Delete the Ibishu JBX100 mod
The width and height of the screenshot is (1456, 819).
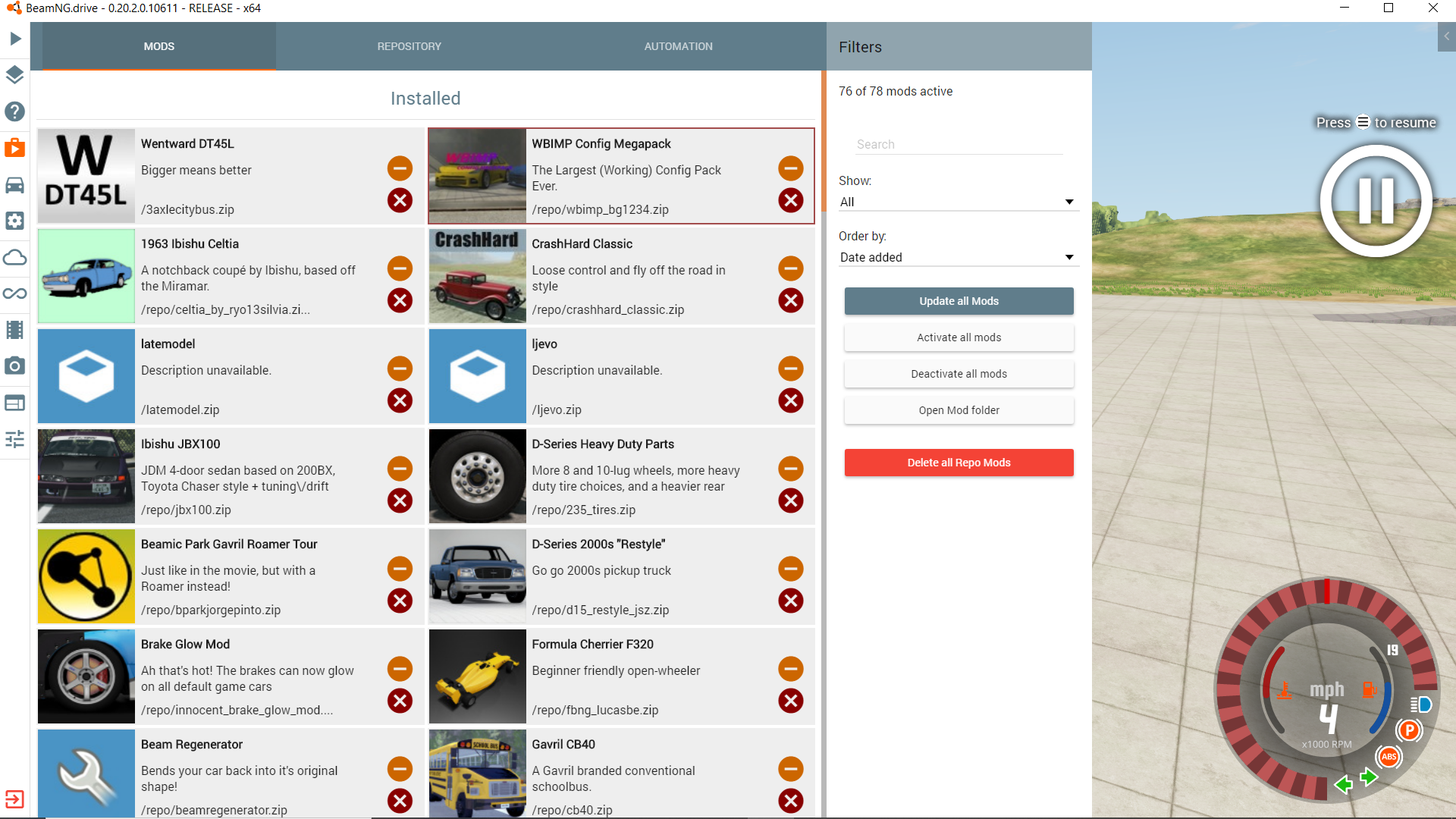click(x=400, y=500)
